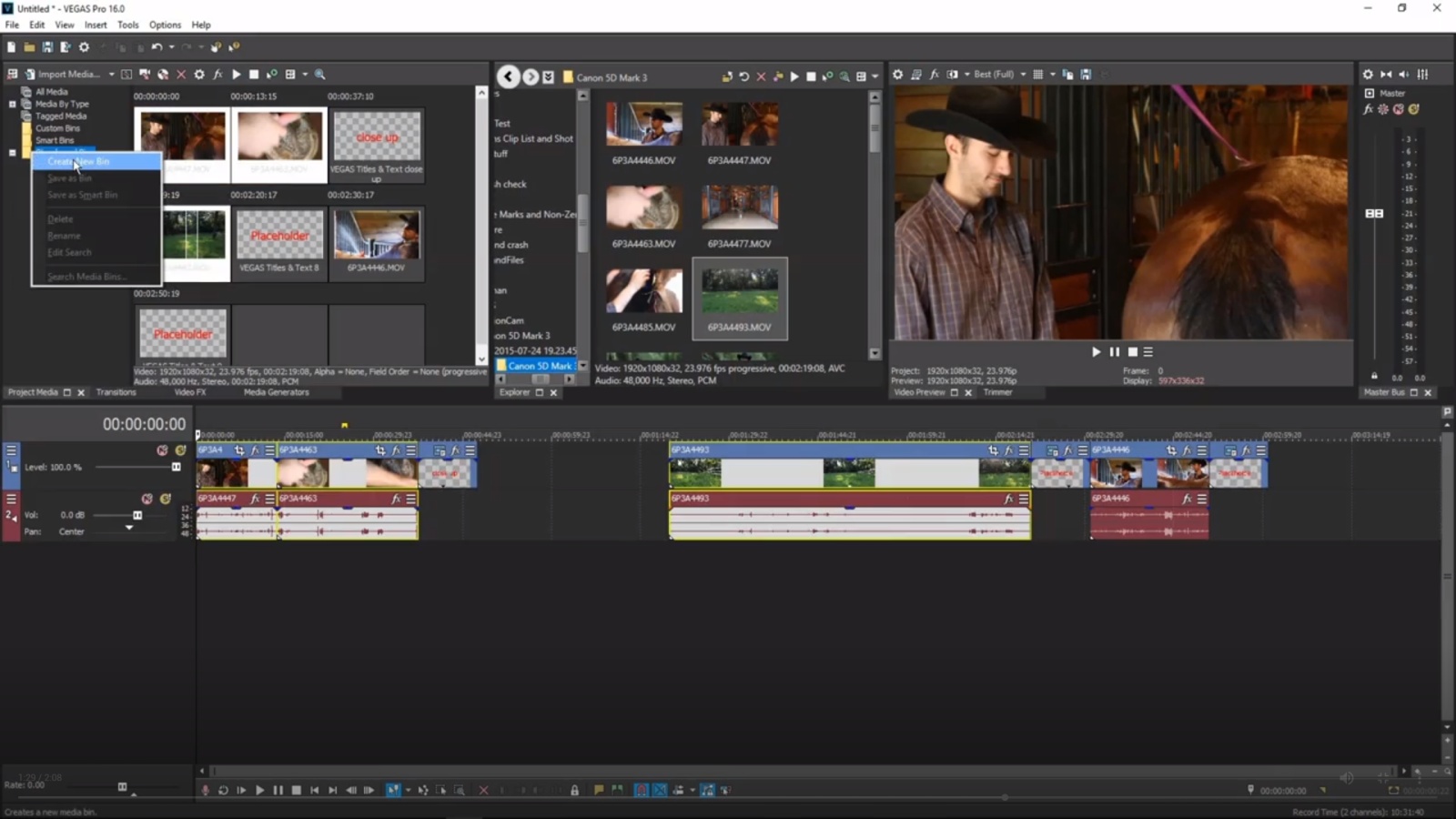Switch to the Video FX tab
This screenshot has height=819, width=1456.
click(189, 392)
